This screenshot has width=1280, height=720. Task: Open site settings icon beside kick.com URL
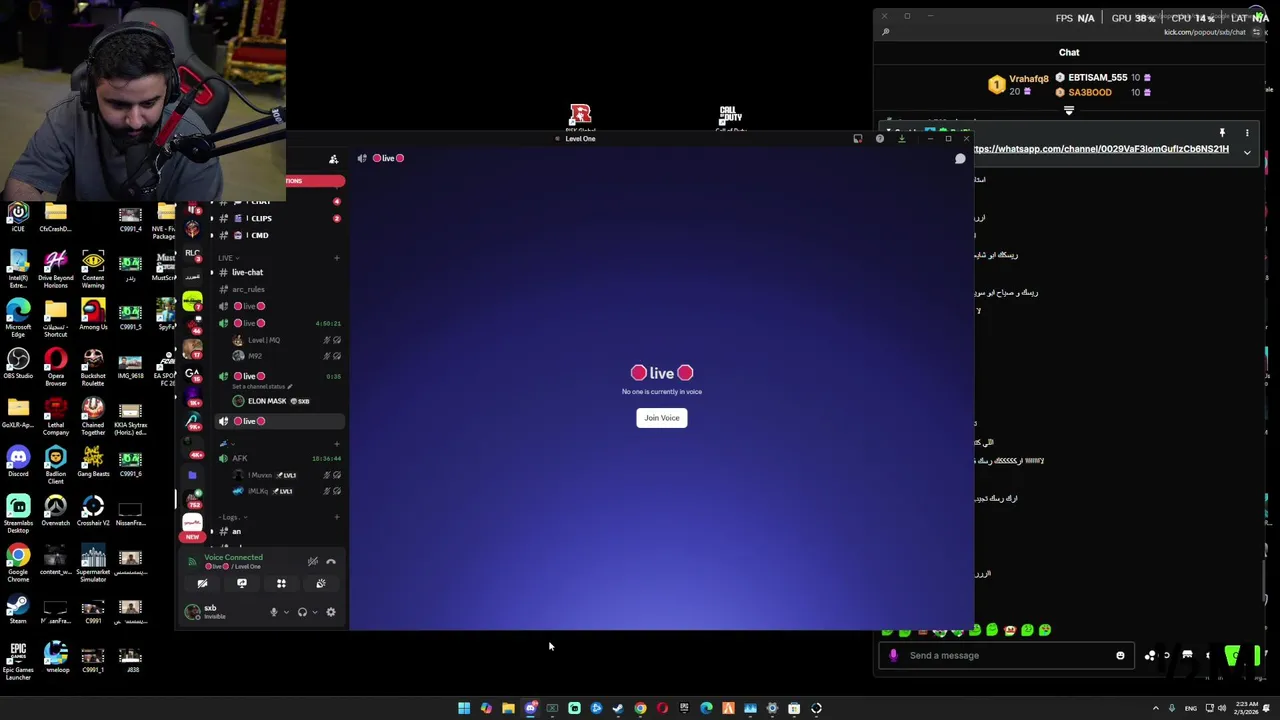coord(1256,32)
